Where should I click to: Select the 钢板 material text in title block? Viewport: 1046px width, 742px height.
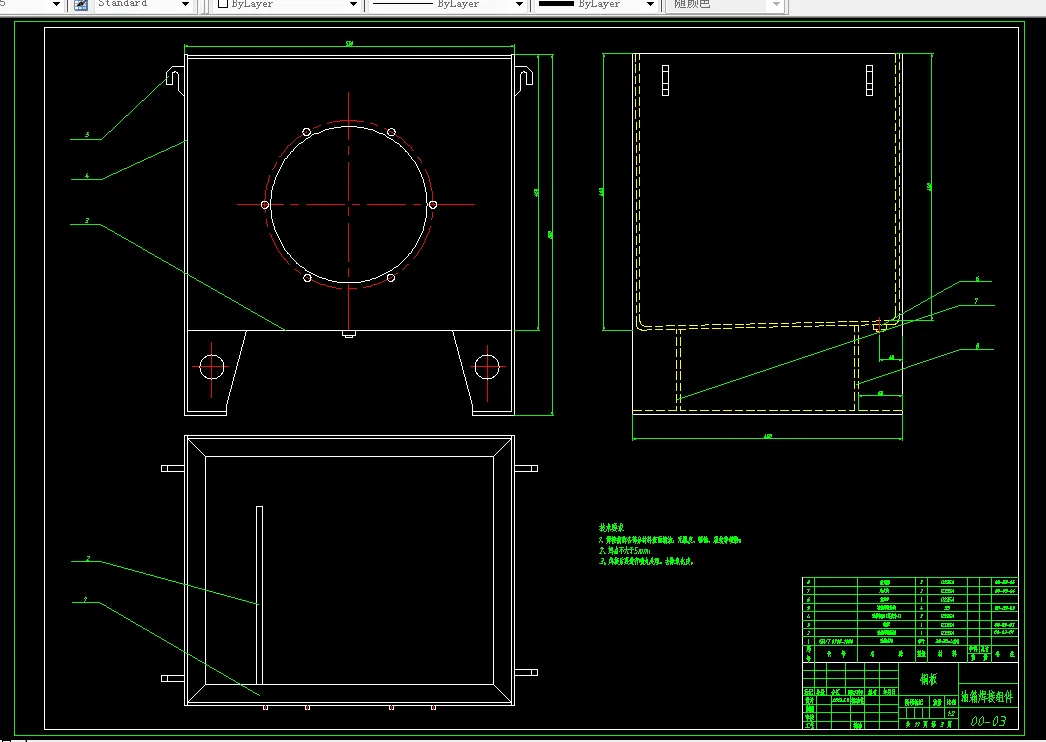coord(928,679)
